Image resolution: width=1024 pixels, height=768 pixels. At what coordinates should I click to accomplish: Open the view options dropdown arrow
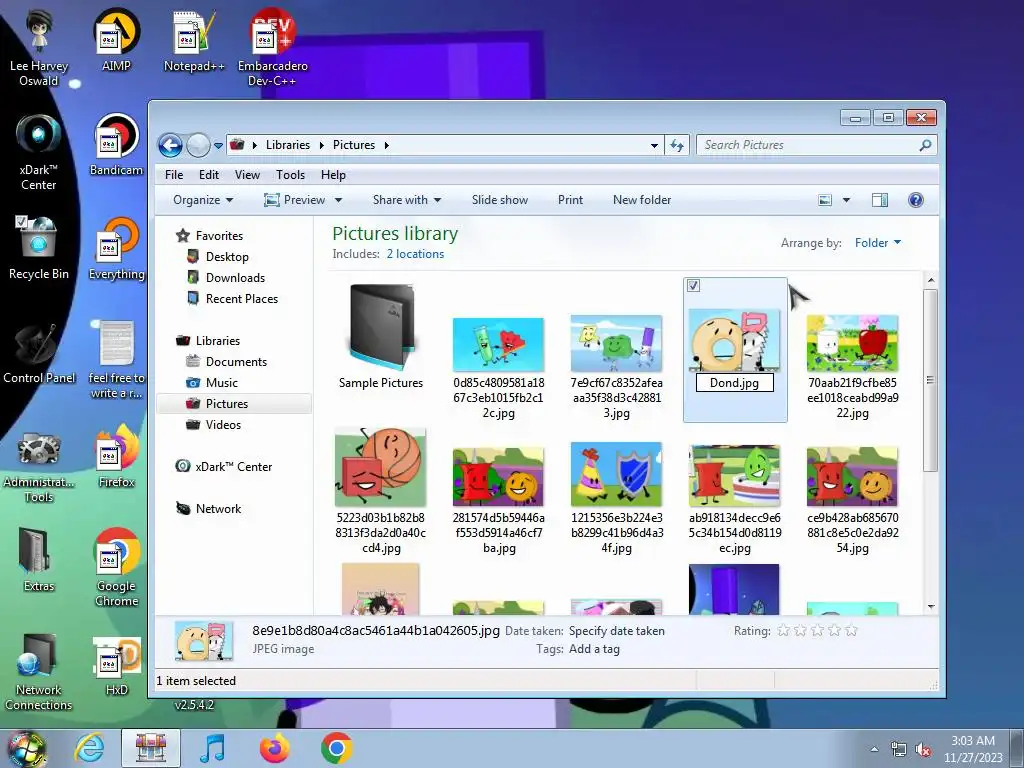point(846,200)
